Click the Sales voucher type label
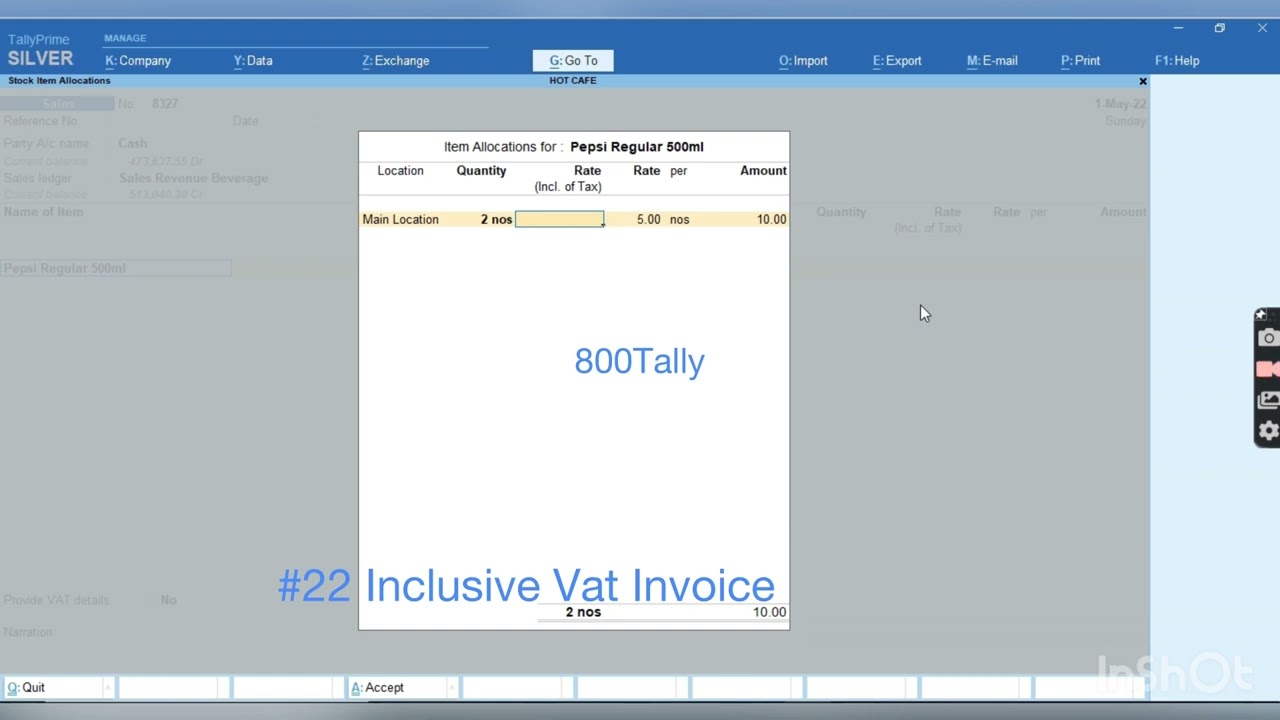 tap(58, 104)
